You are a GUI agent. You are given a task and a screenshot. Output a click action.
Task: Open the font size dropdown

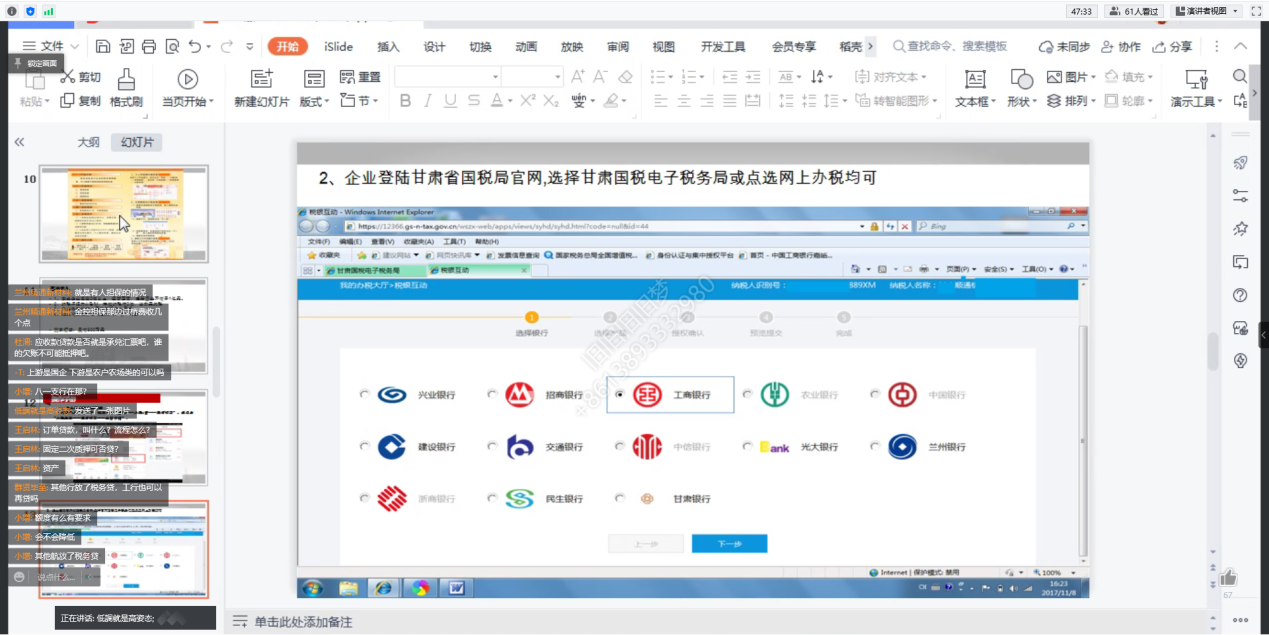tap(558, 77)
